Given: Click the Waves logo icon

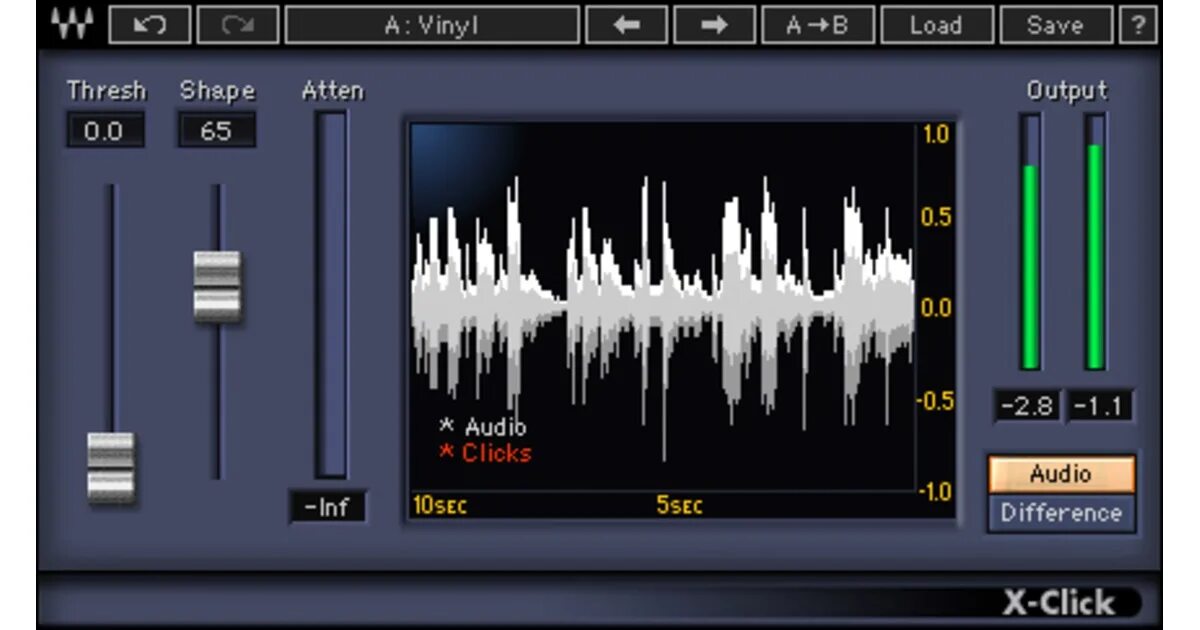Looking at the screenshot, I should coord(72,25).
